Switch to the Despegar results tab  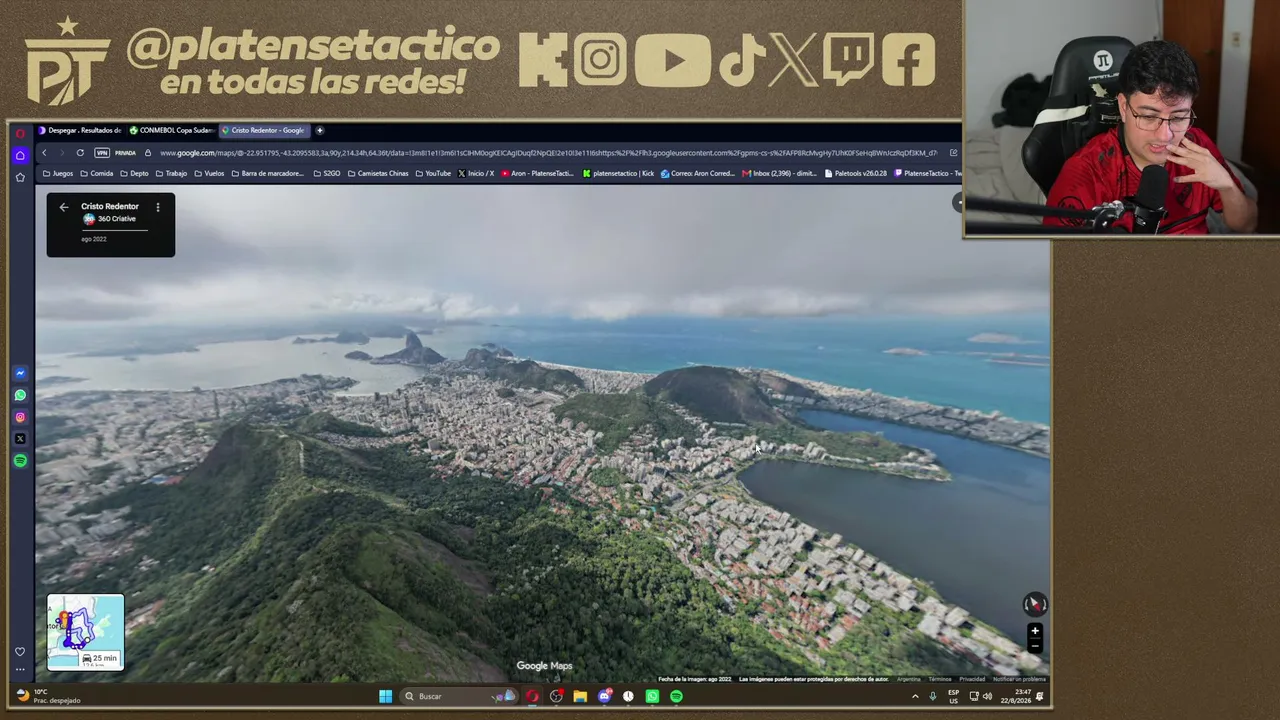click(x=80, y=130)
